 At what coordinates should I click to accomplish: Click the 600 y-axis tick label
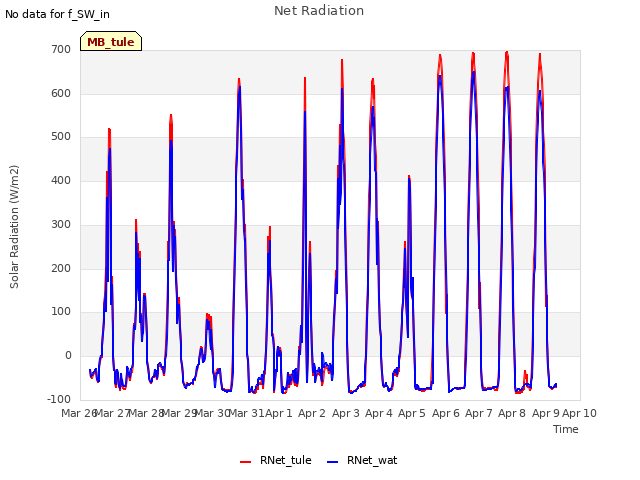tap(61, 93)
